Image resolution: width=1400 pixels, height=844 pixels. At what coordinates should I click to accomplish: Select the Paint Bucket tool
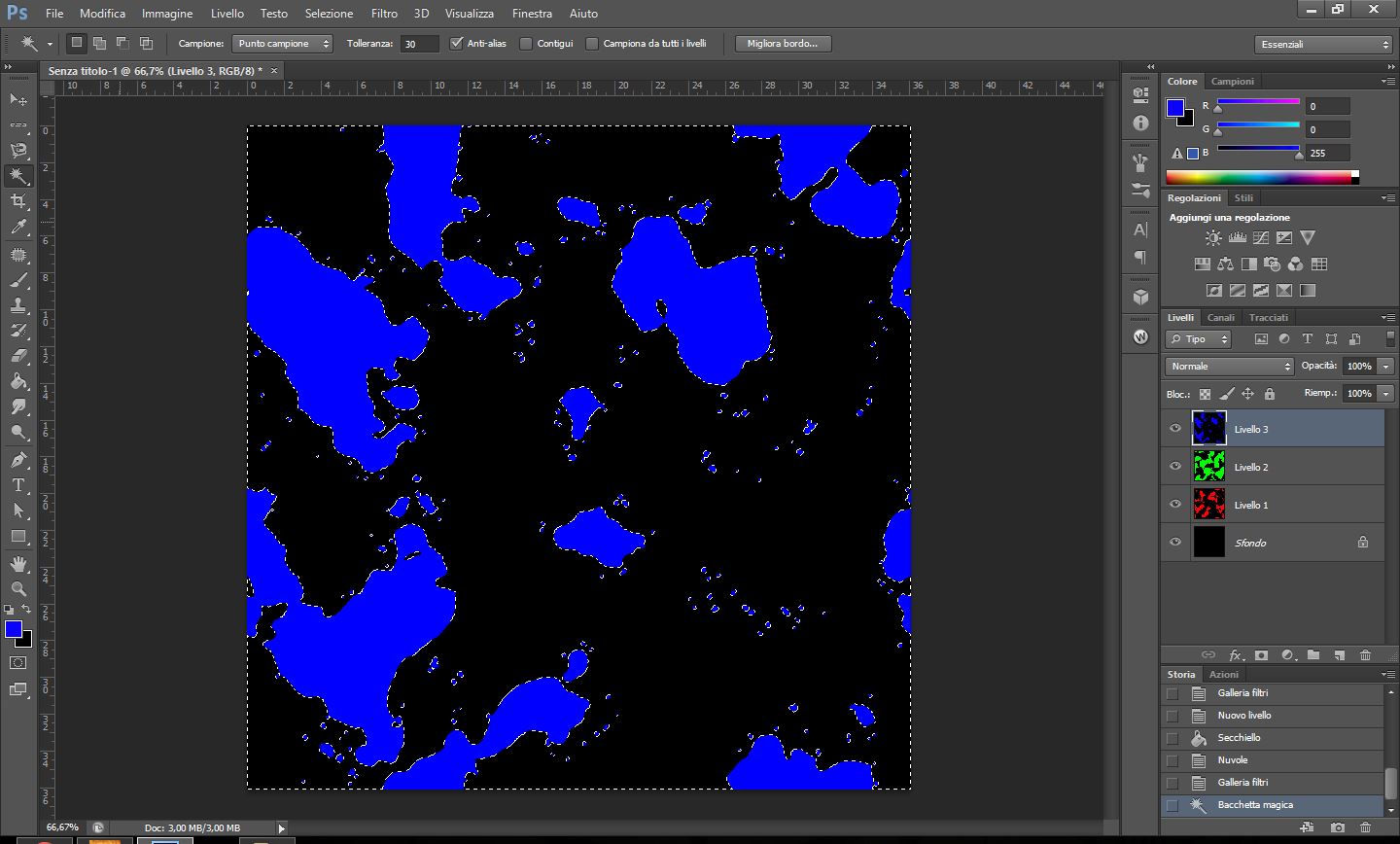[18, 381]
